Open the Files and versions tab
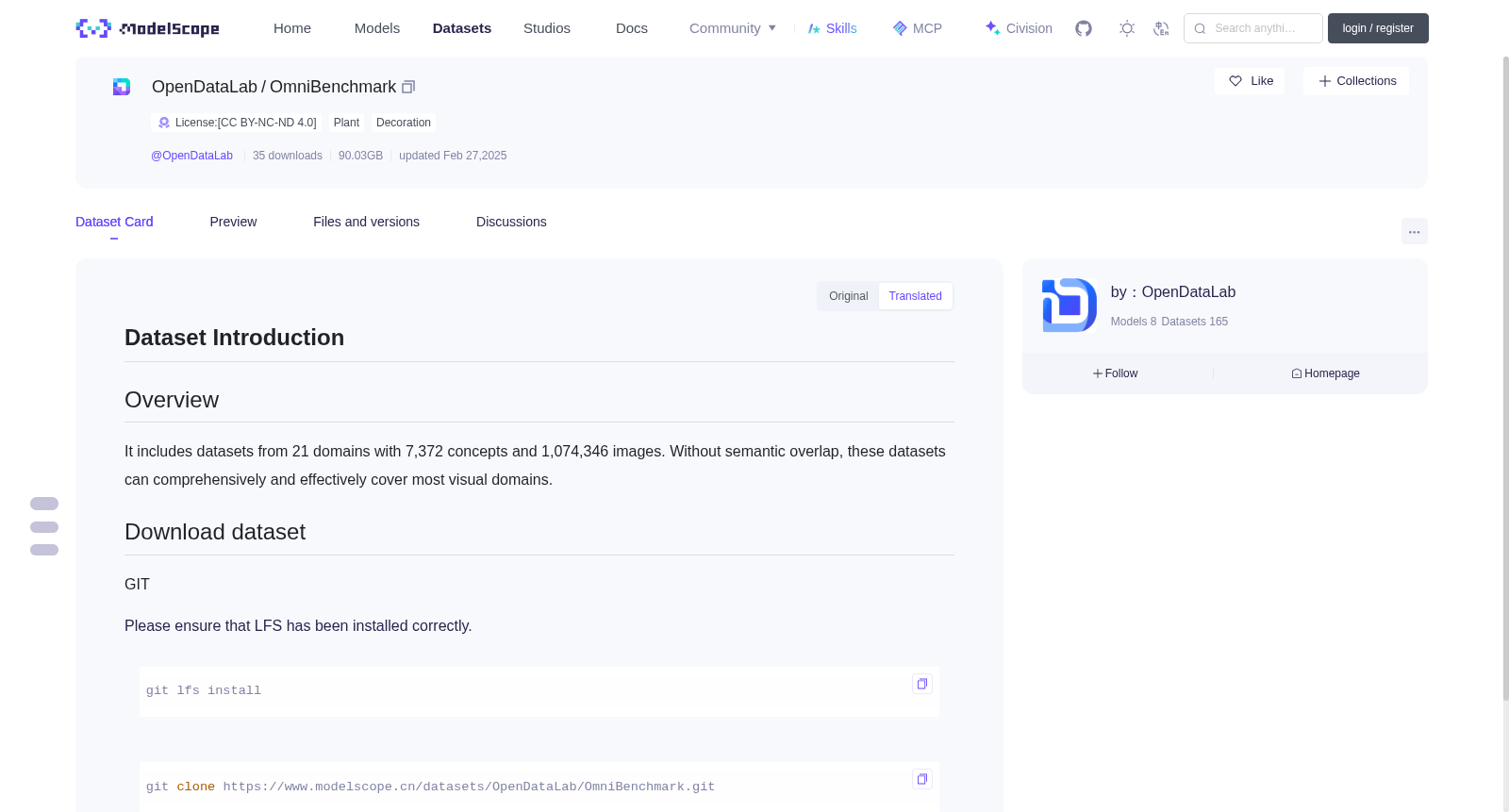Image resolution: width=1509 pixels, height=812 pixels. (x=366, y=222)
